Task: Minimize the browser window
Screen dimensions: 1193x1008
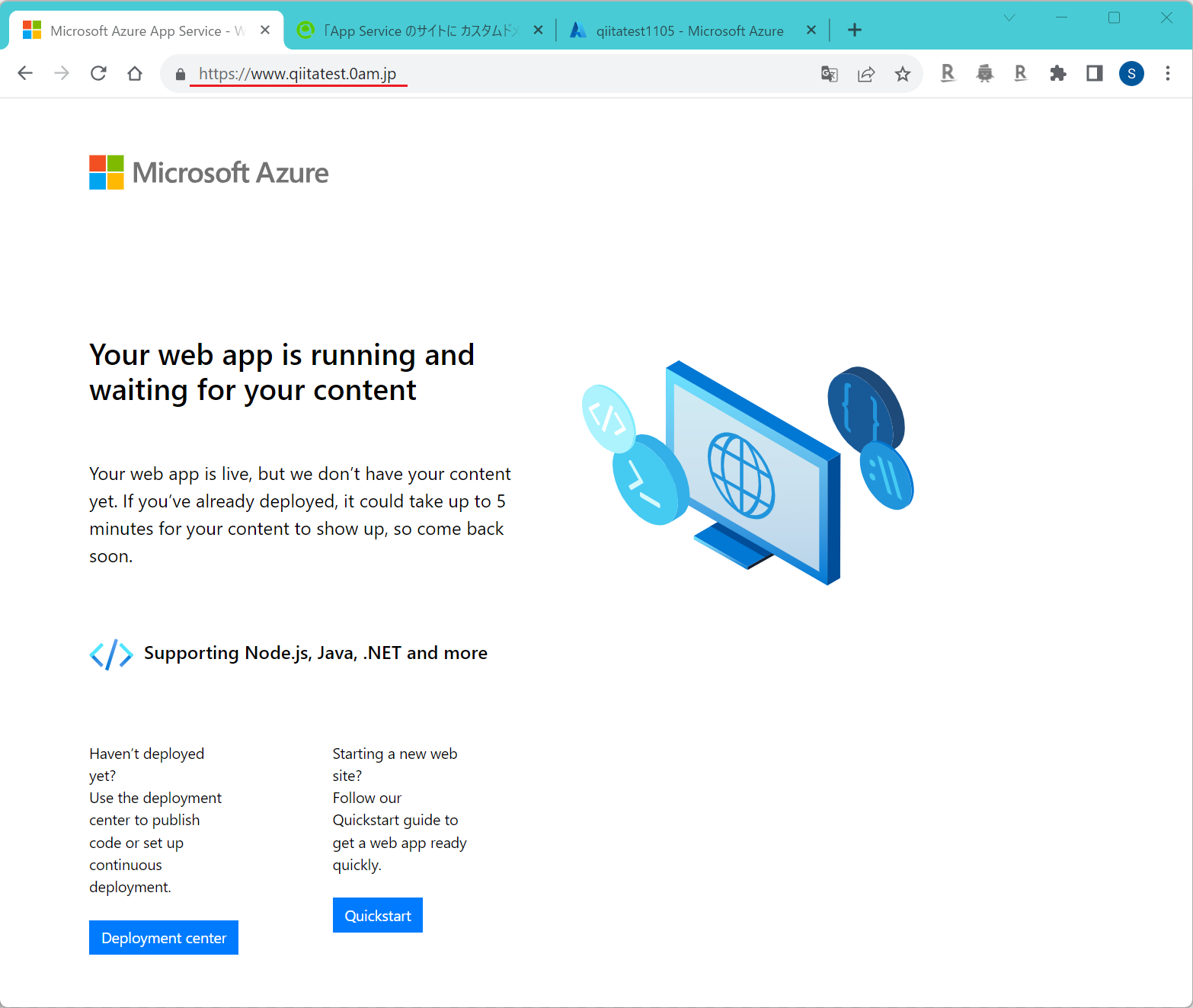Action: click(1061, 18)
